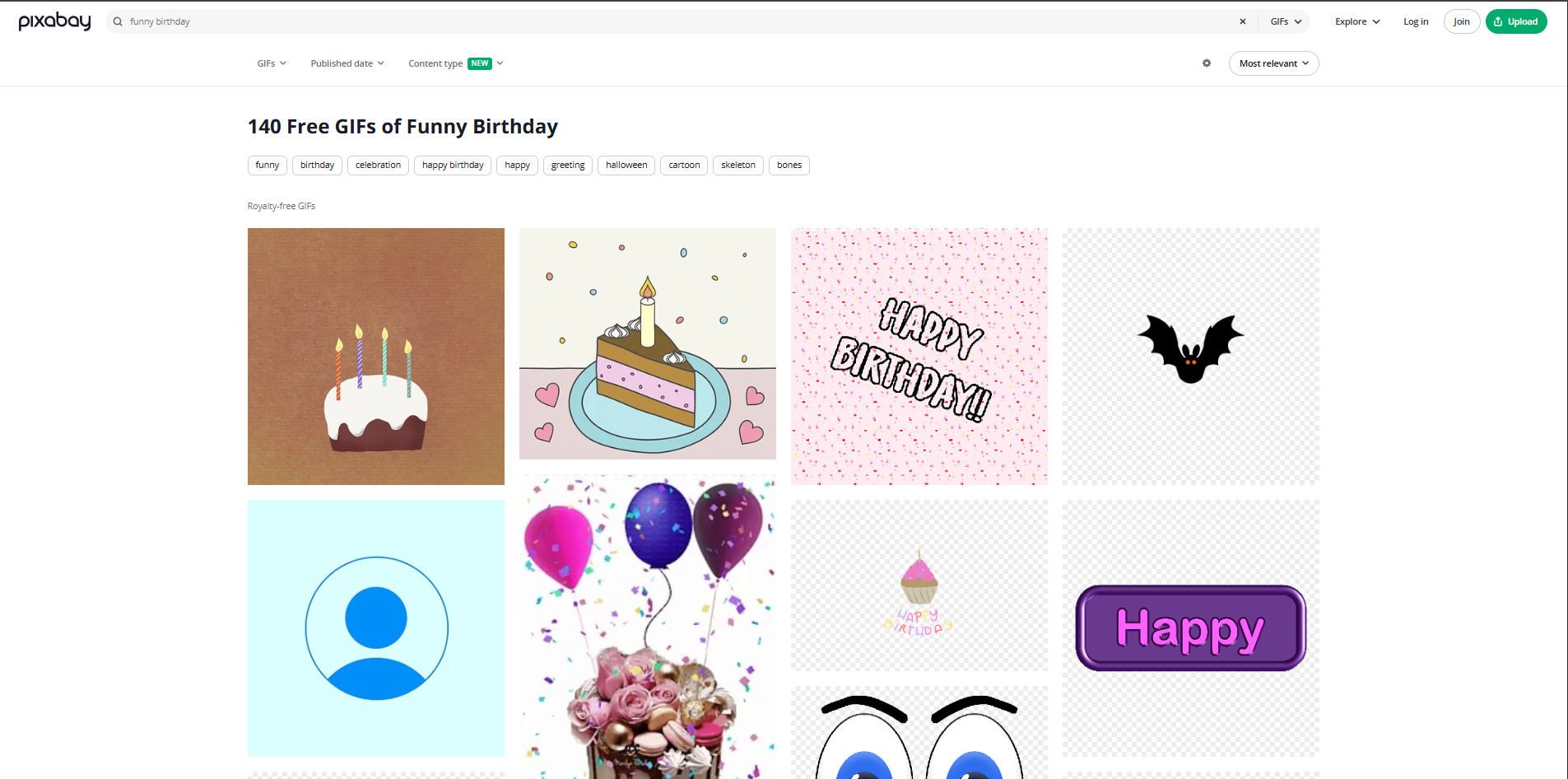Expand the Published date filter
The width and height of the screenshot is (1568, 779).
pos(346,63)
